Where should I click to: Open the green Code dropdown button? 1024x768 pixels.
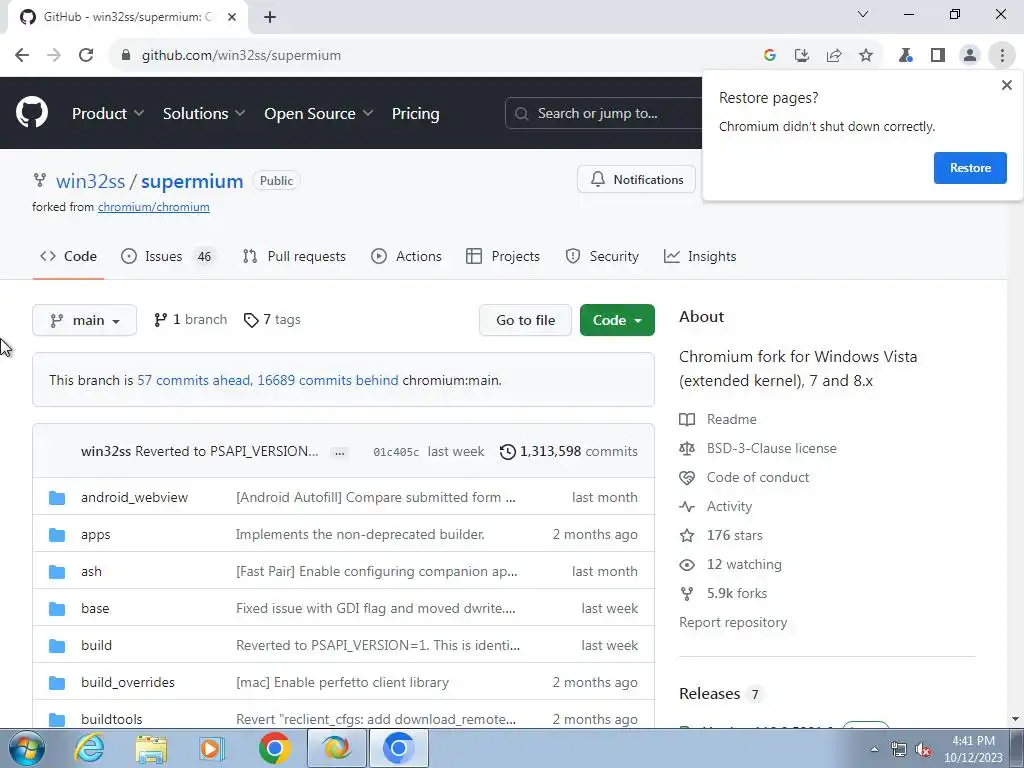point(617,320)
